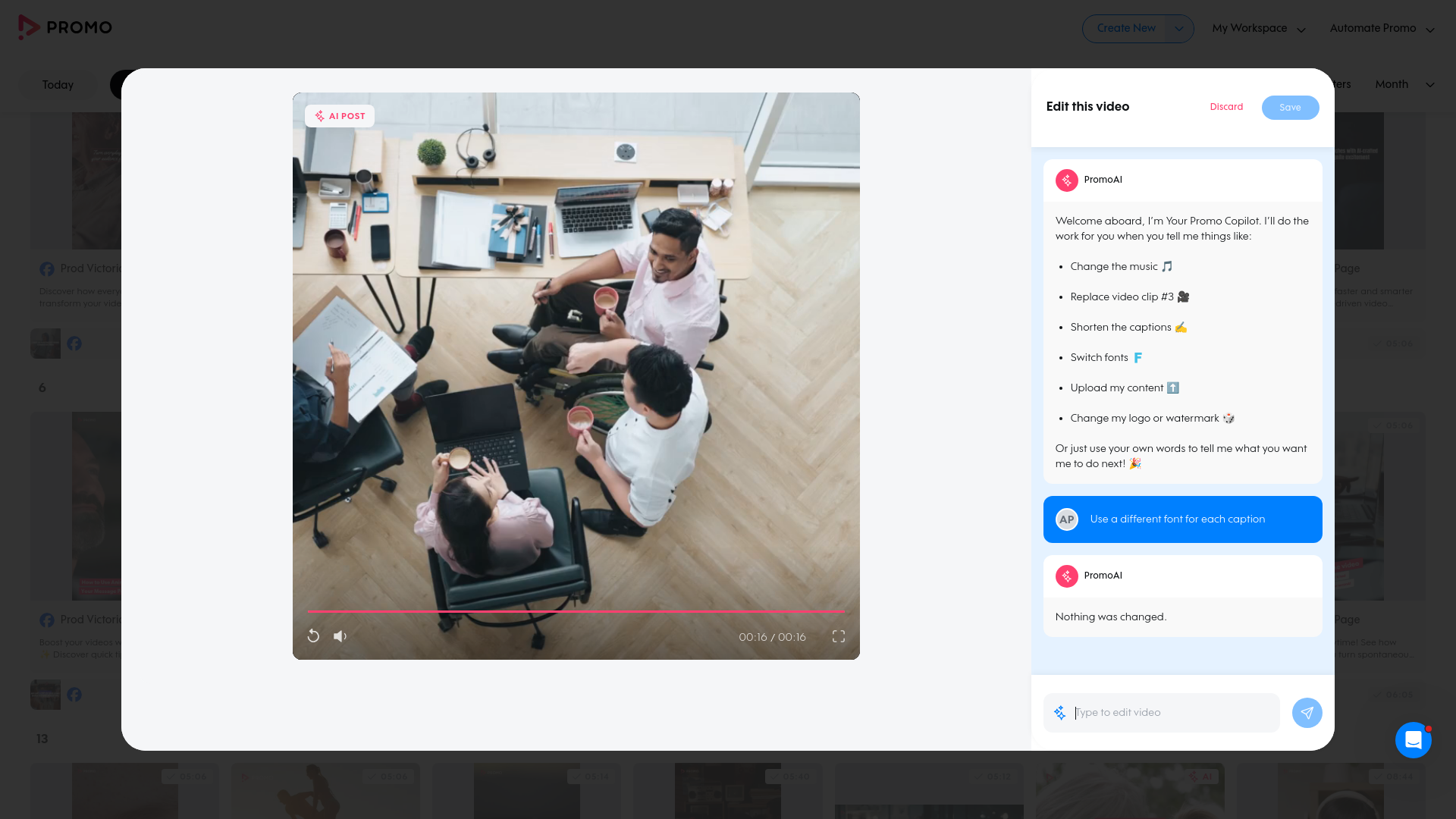Send message with the paper plane icon

[x=1307, y=713]
